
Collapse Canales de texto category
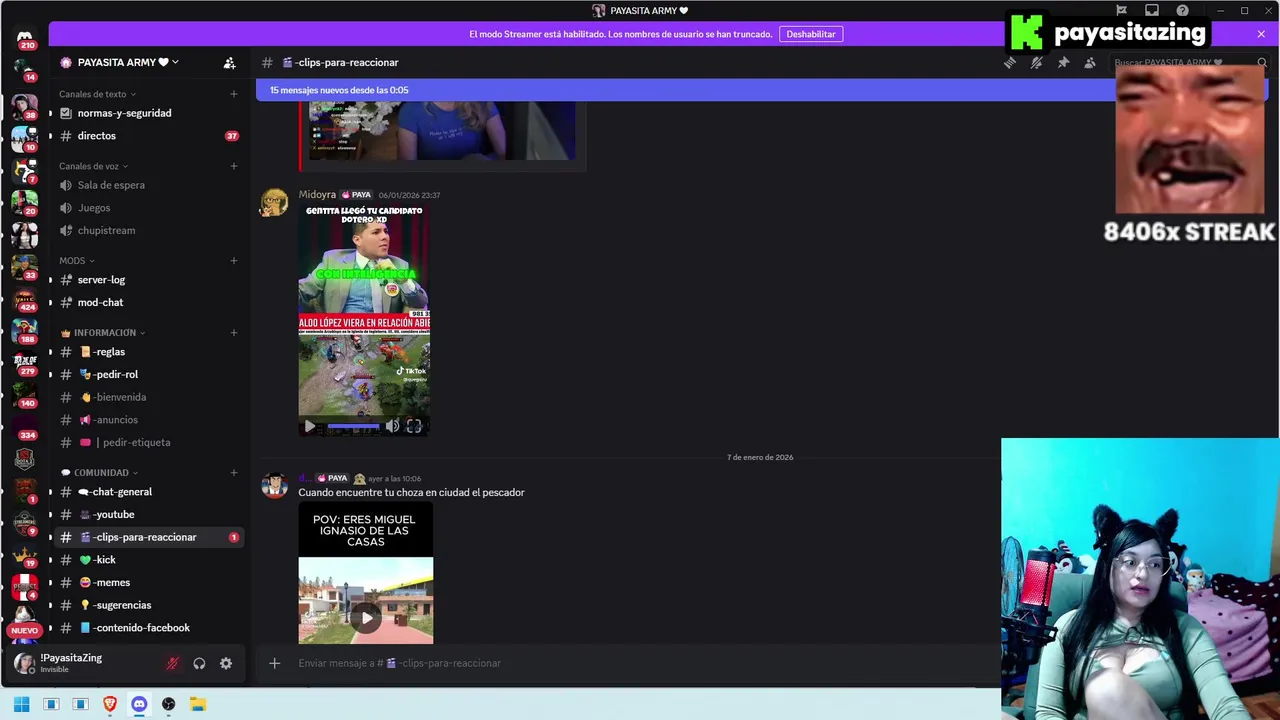(97, 94)
